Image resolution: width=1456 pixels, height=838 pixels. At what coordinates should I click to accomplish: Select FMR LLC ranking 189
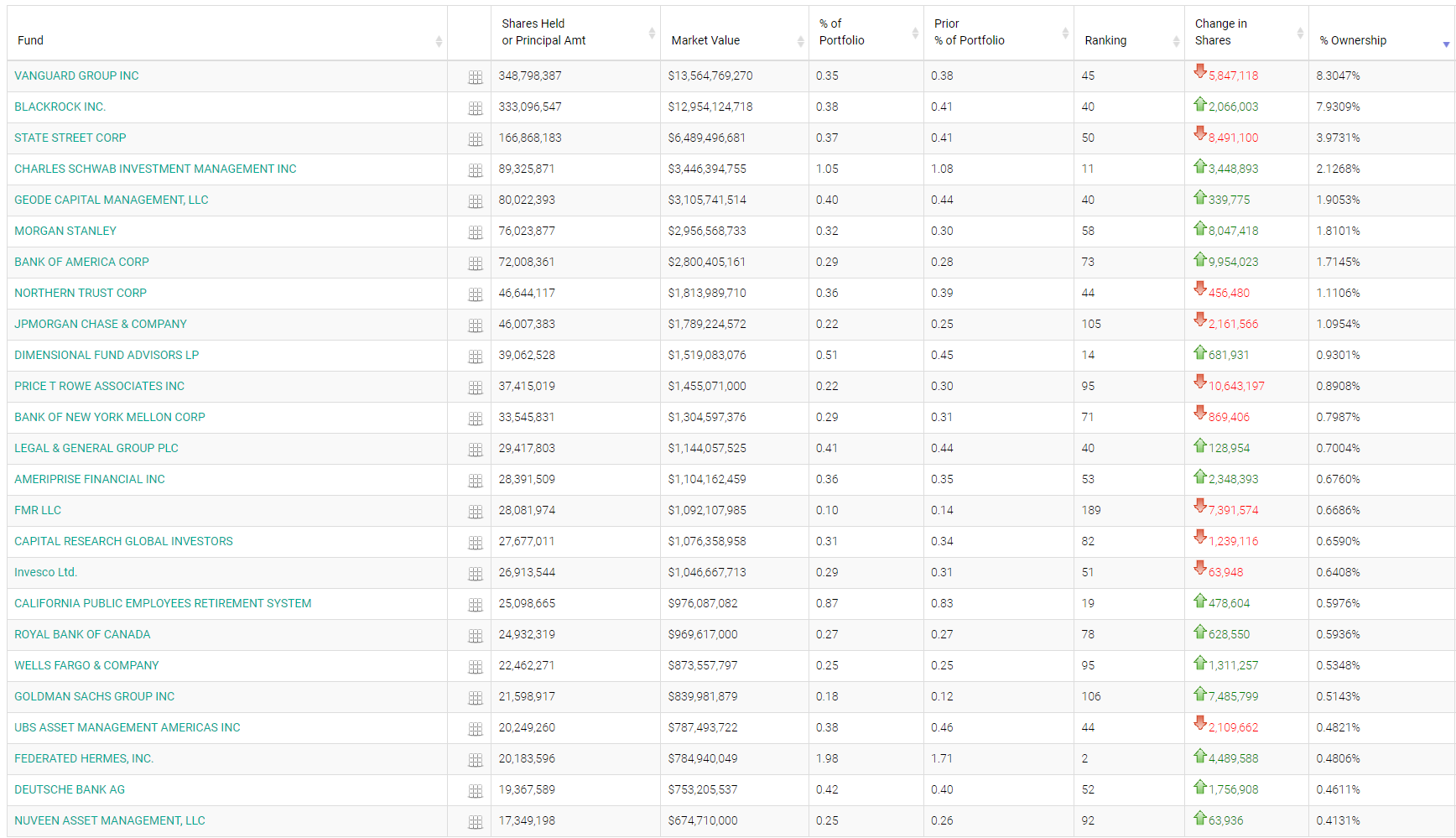tap(1091, 510)
